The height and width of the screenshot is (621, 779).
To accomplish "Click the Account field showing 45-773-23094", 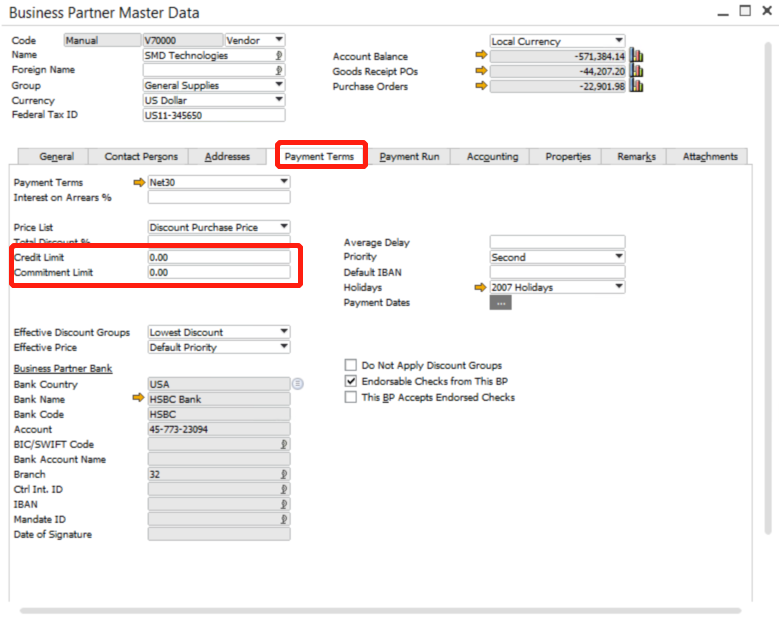I will click(x=219, y=429).
